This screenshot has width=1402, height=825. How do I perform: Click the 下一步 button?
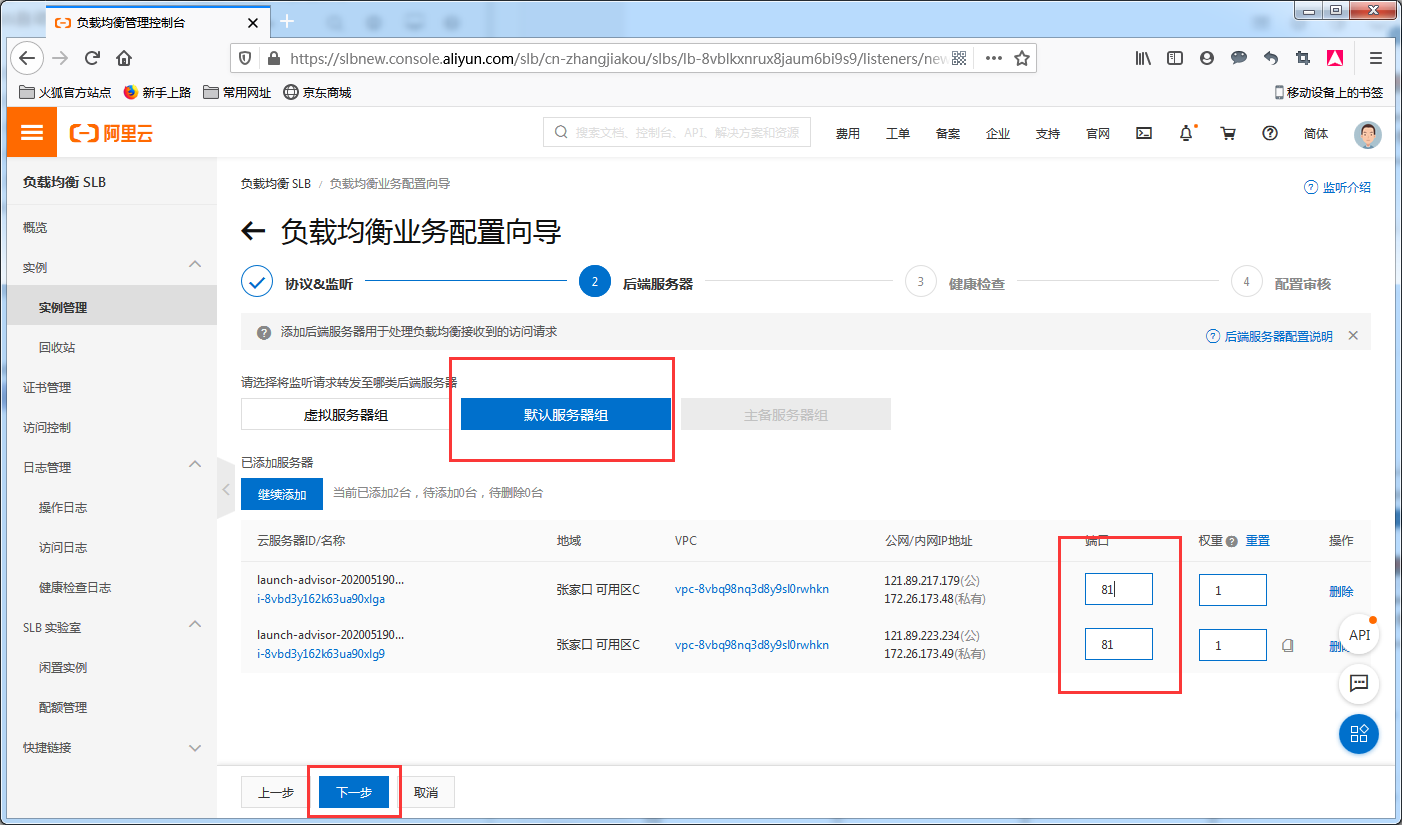point(354,792)
